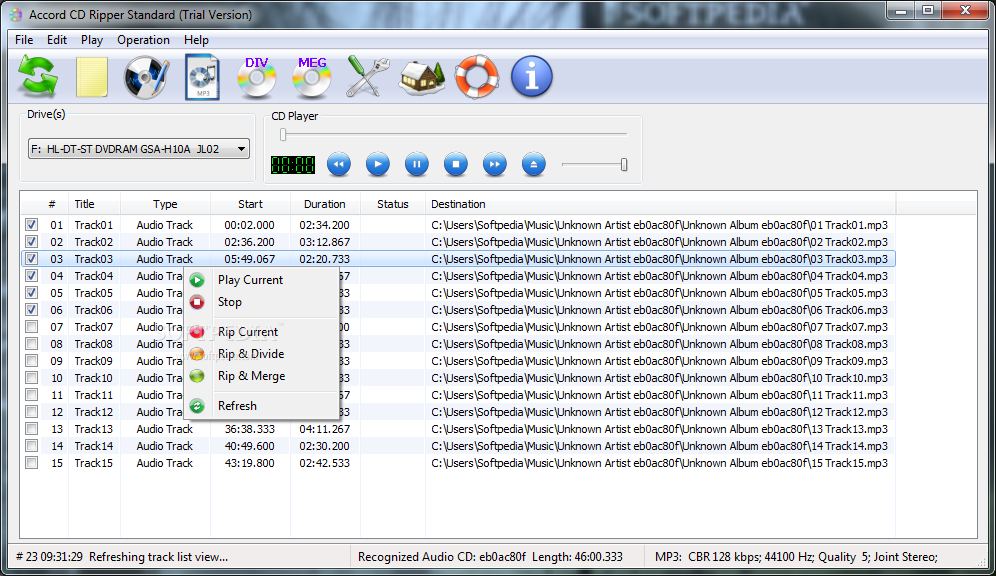Screen dimensions: 996x576
Task: Open the Help menu
Action: pyautogui.click(x=196, y=40)
